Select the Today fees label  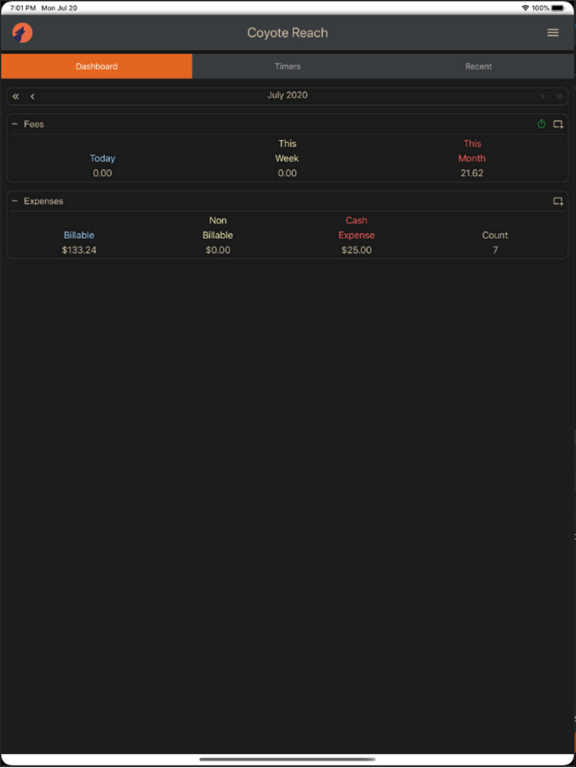coord(102,159)
